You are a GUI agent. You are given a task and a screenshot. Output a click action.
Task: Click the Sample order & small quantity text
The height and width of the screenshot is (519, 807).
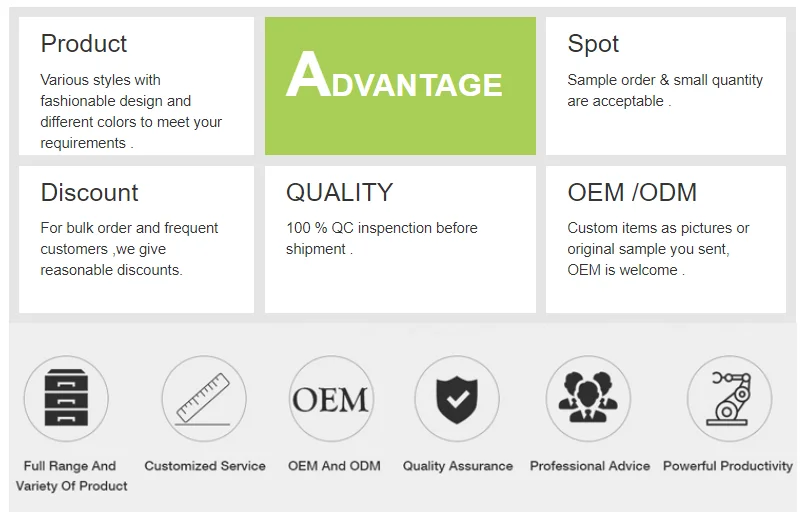665,91
